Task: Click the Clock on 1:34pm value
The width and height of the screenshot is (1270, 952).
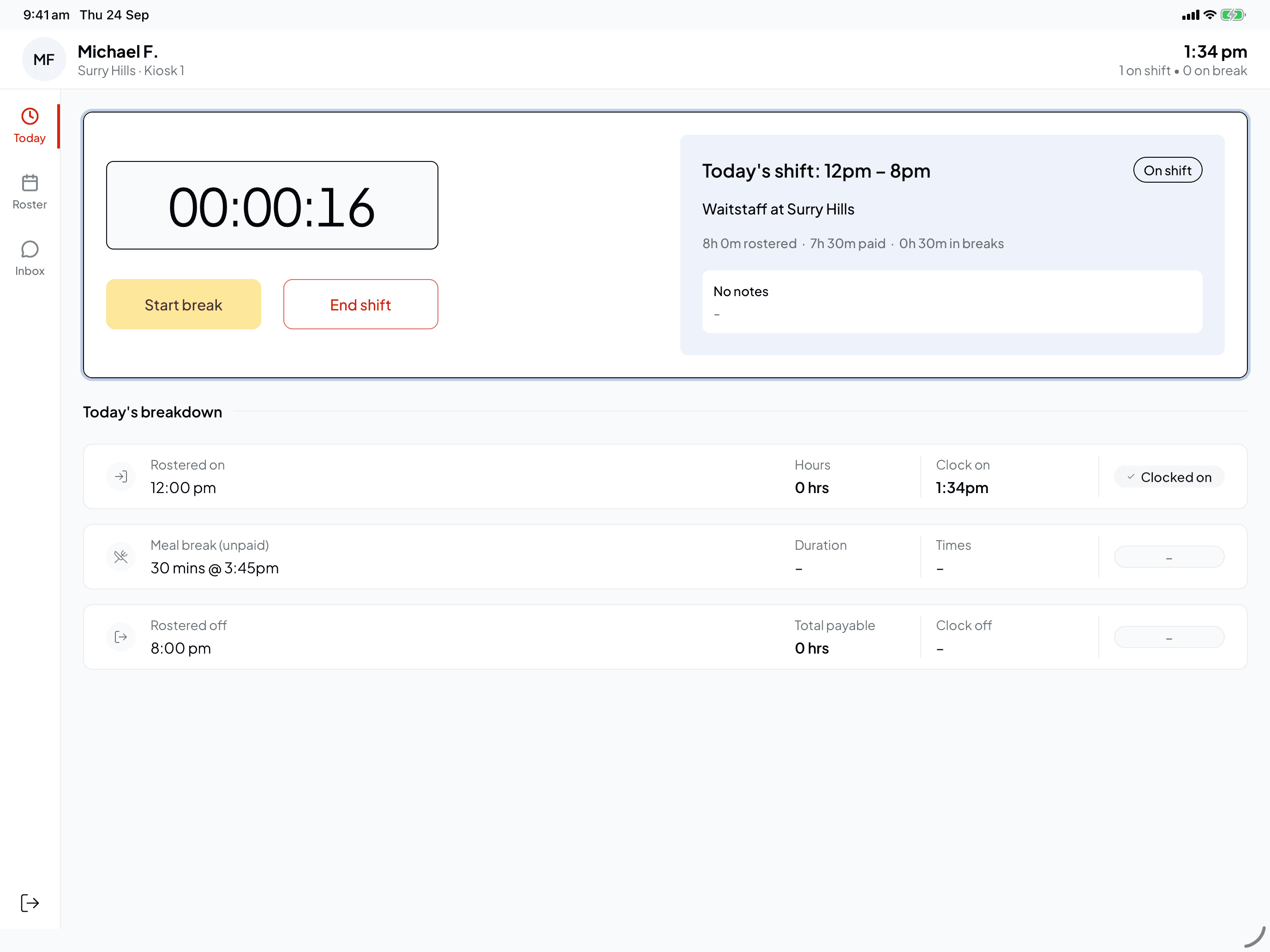Action: click(962, 488)
